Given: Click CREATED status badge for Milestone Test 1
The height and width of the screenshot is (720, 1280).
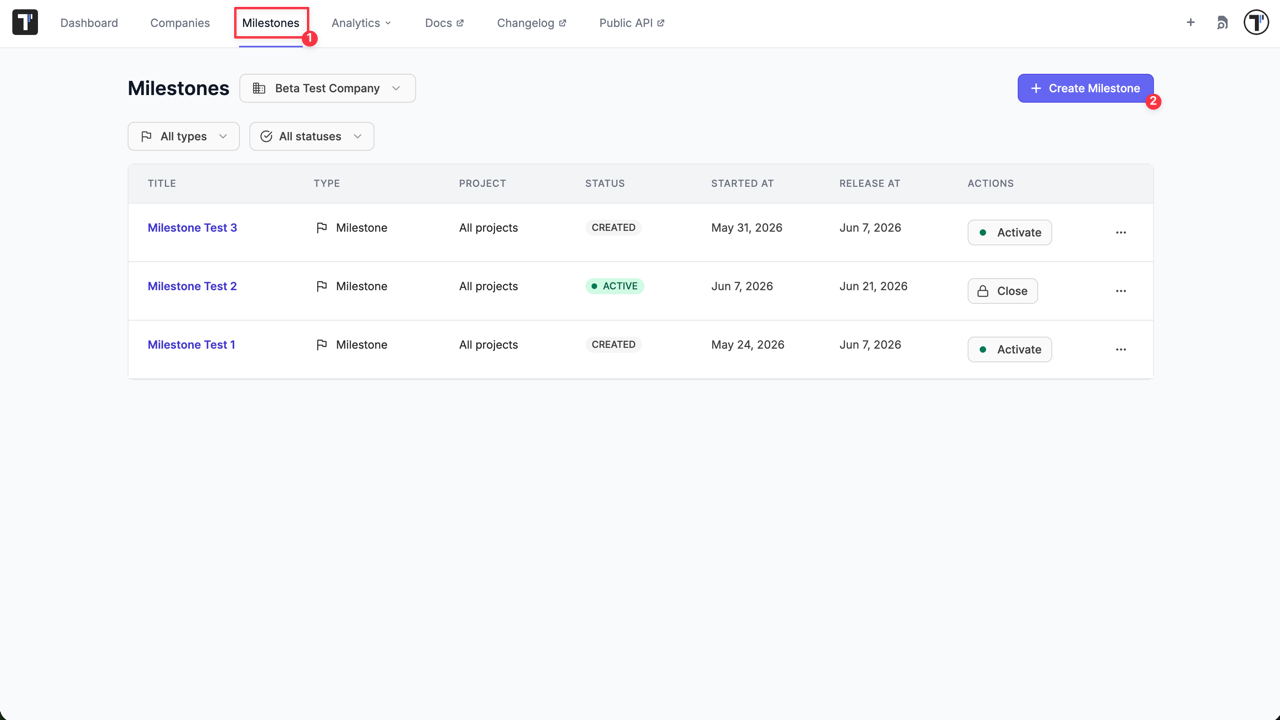Looking at the screenshot, I should click(613, 345).
